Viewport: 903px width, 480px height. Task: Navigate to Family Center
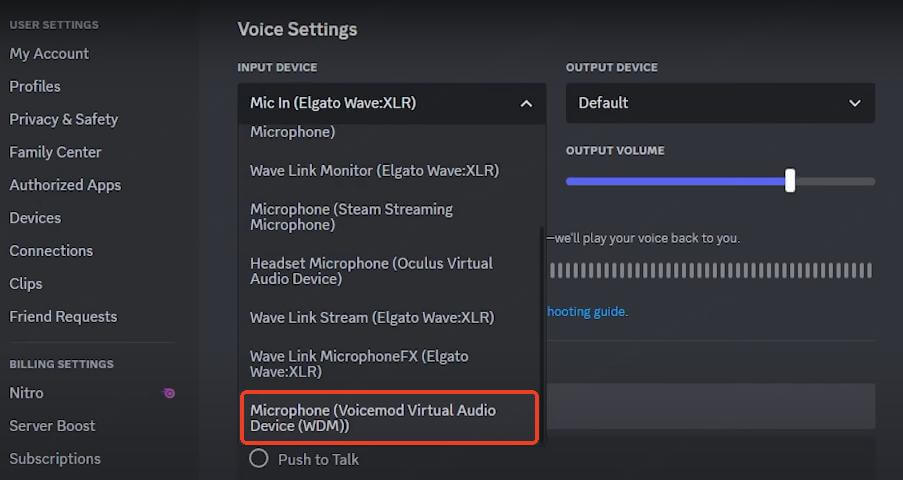pyautogui.click(x=55, y=152)
